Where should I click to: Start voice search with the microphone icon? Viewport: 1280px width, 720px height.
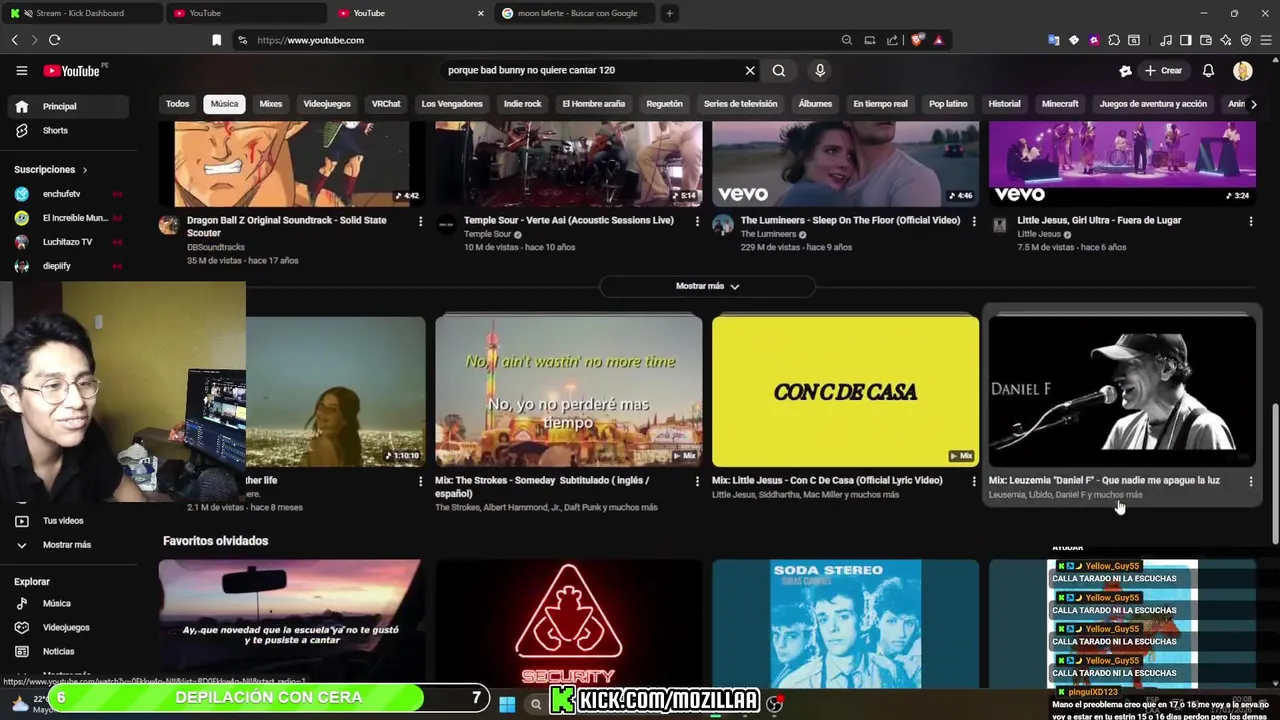[820, 71]
